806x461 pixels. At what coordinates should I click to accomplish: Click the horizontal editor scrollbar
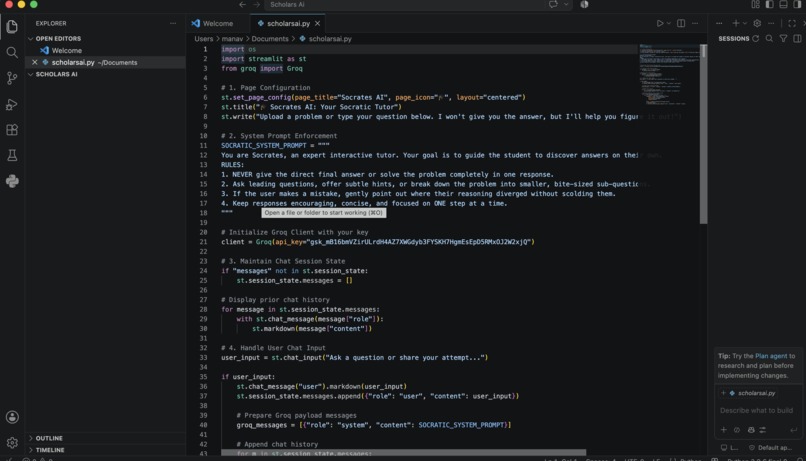[x=404, y=453]
